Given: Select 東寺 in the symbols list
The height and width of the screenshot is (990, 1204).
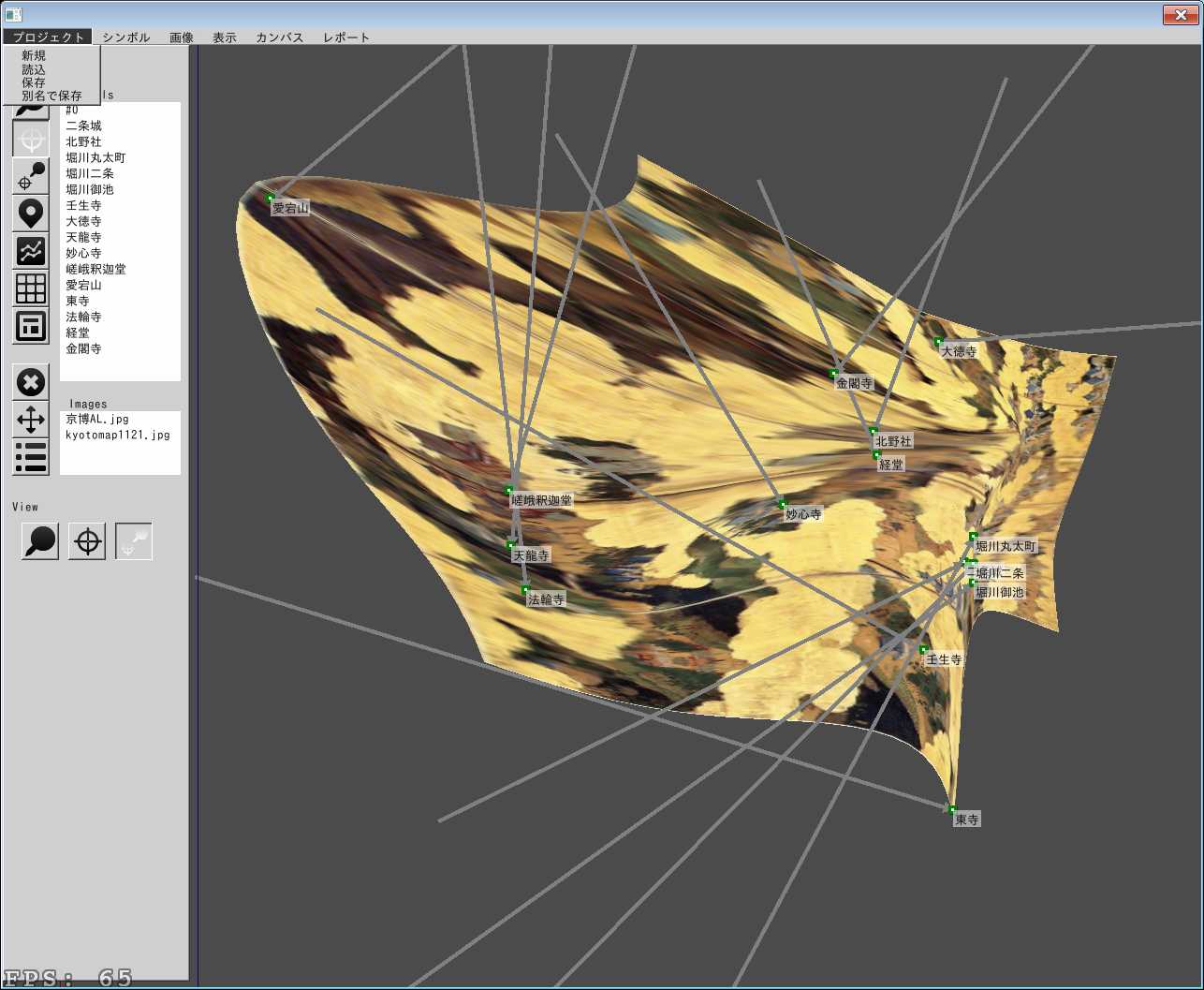Looking at the screenshot, I should [78, 301].
